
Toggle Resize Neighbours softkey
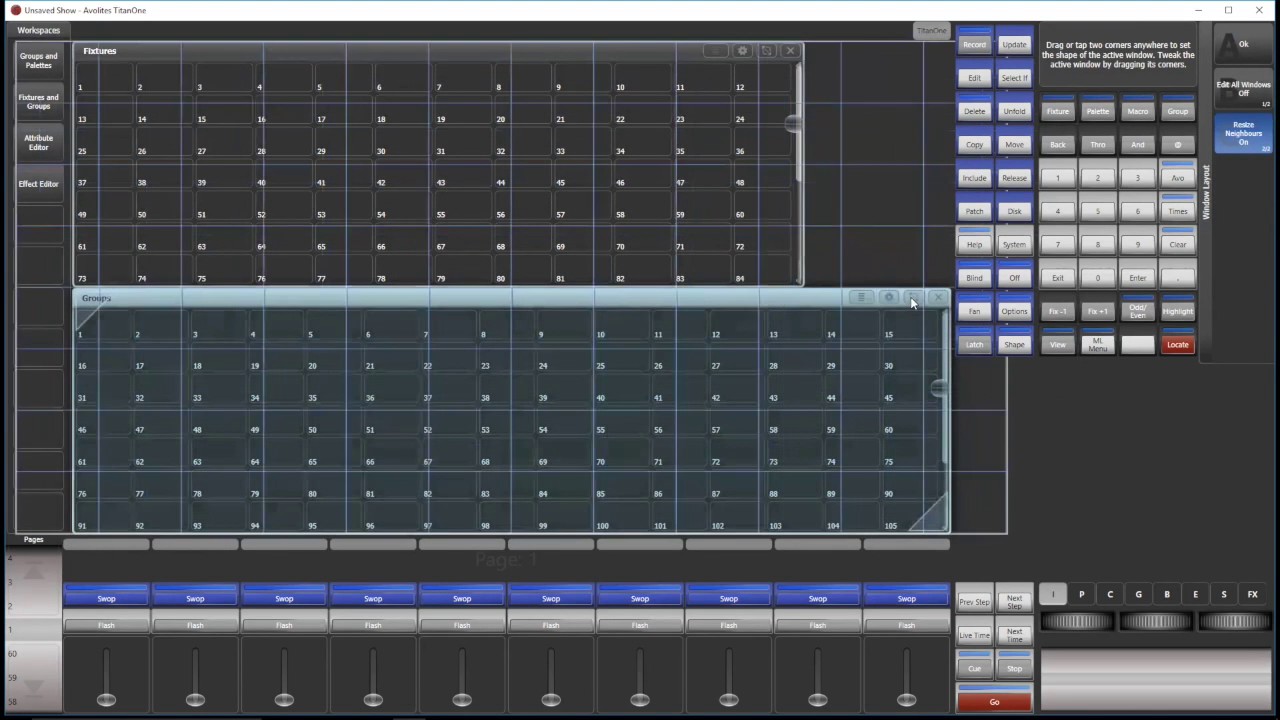pyautogui.click(x=1243, y=133)
